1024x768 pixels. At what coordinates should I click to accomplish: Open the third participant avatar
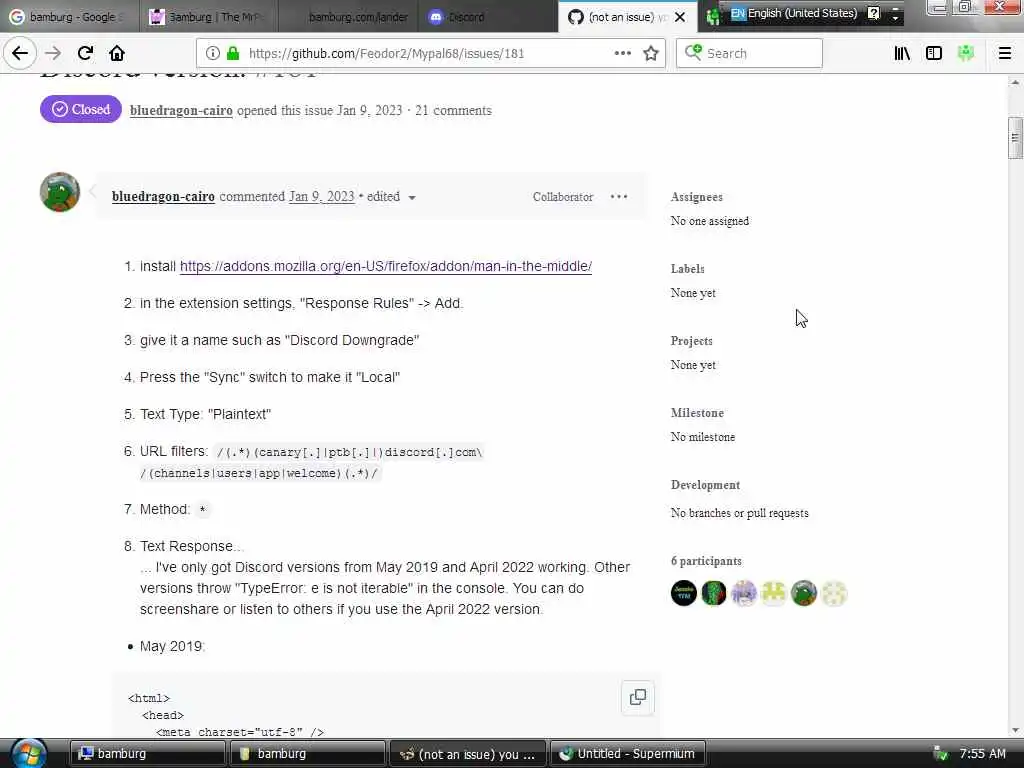pos(744,593)
